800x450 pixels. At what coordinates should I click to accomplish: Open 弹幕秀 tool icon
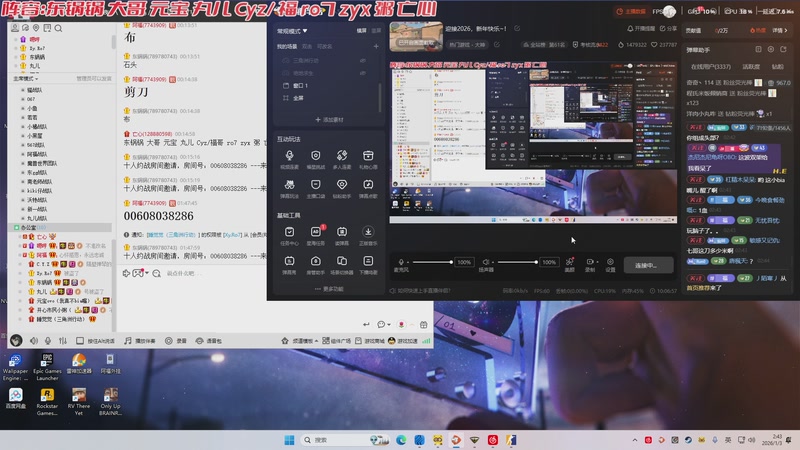coord(289,261)
